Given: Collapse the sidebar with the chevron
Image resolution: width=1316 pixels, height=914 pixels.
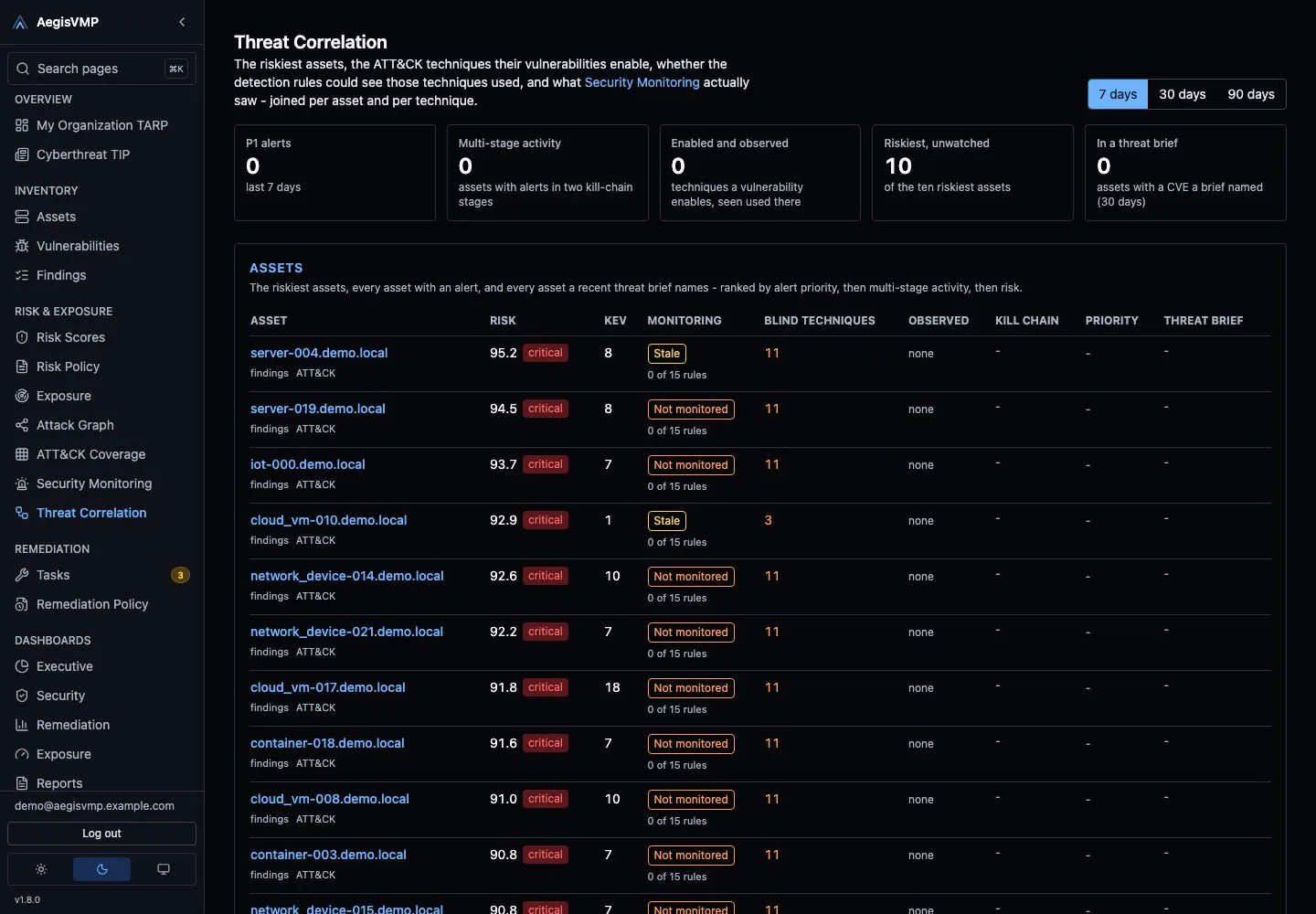Looking at the screenshot, I should 182,22.
